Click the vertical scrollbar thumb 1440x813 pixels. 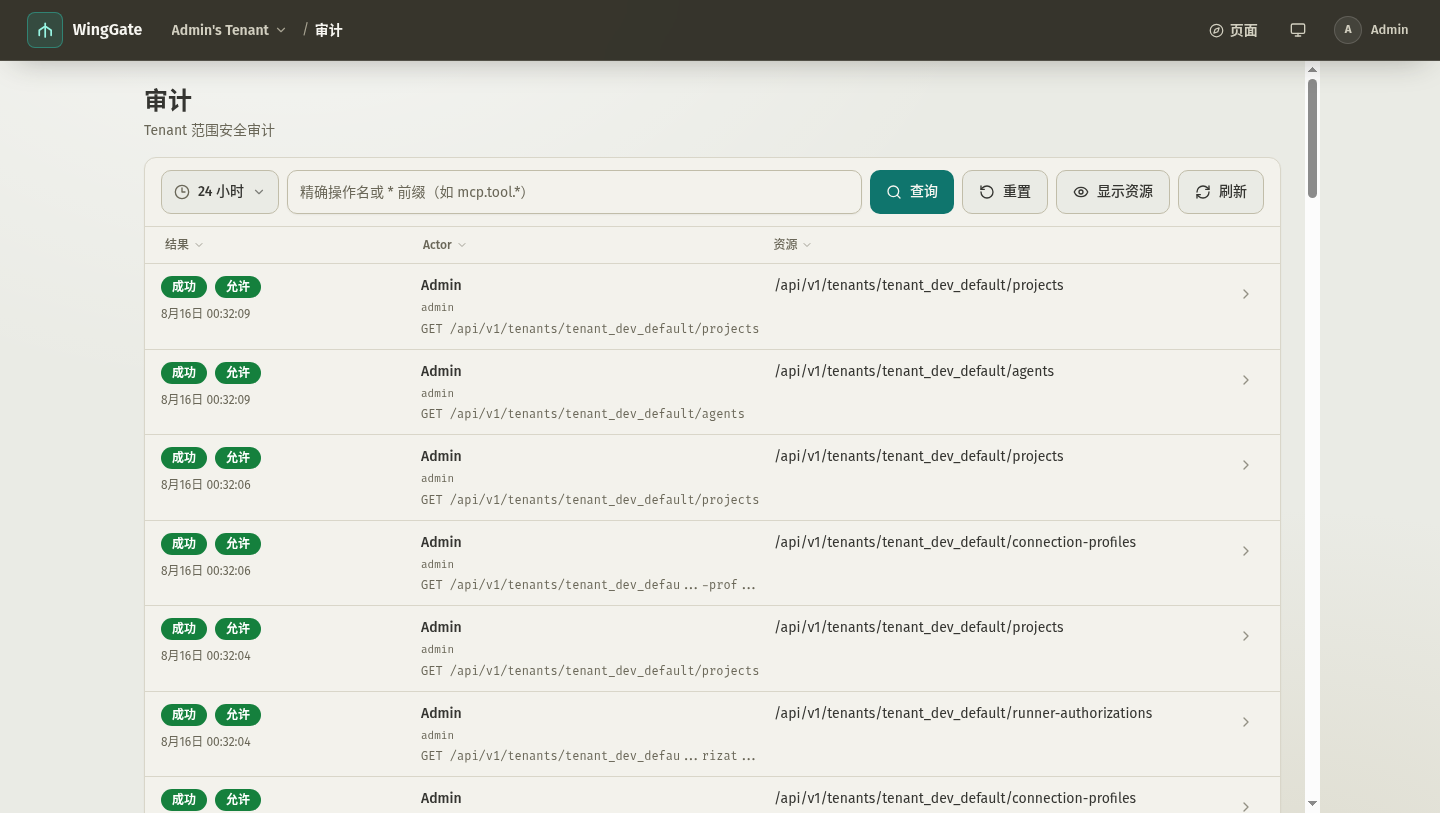click(x=1312, y=138)
